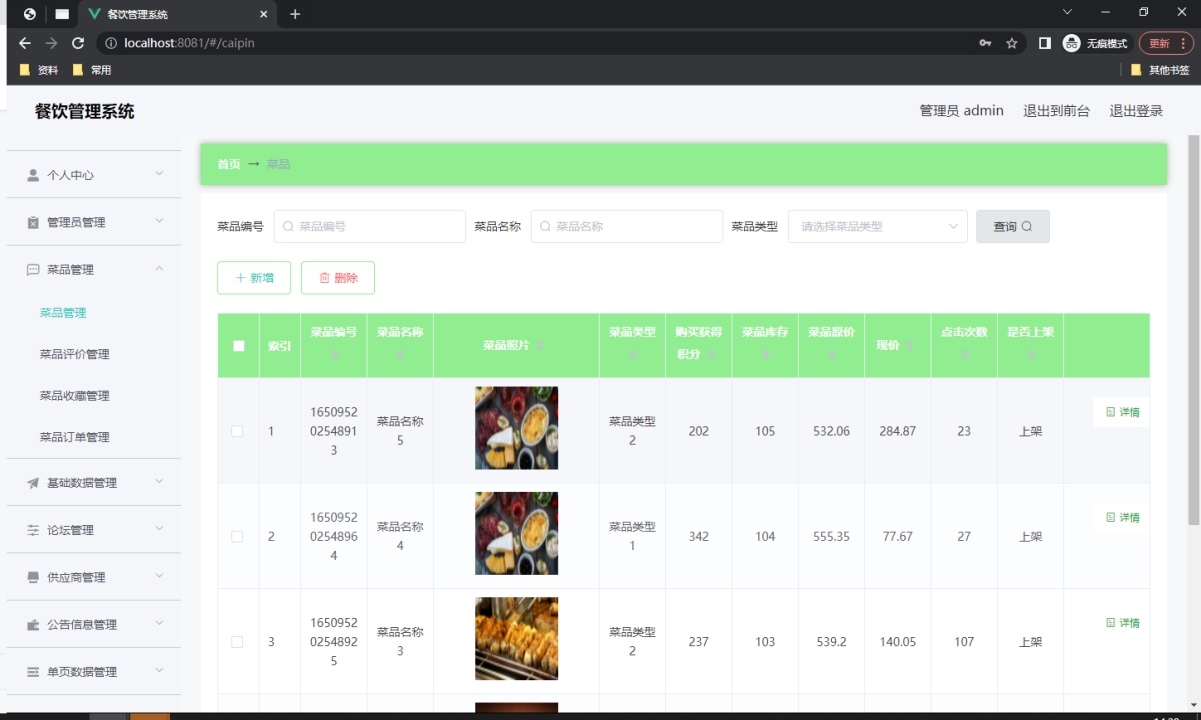Click the 论坛管理 sliders icon
Viewport: 1201px width, 720px height.
[x=33, y=530]
